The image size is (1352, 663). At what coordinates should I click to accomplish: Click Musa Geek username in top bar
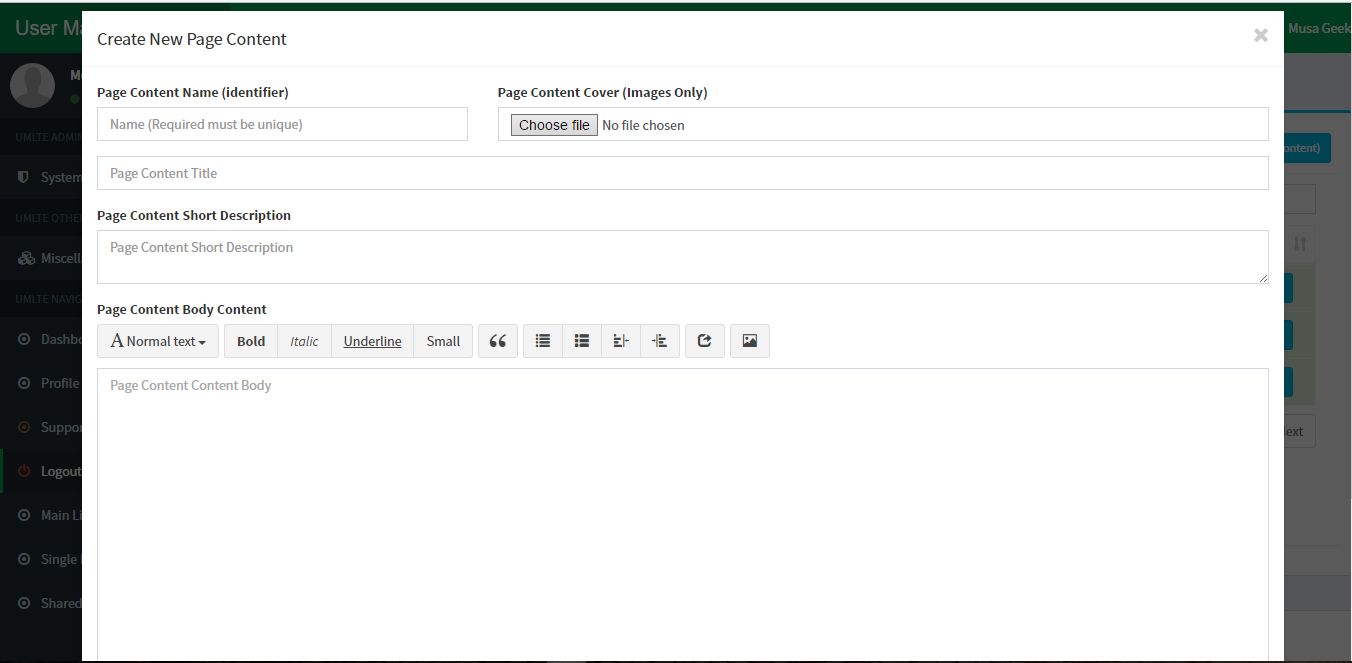[1319, 28]
